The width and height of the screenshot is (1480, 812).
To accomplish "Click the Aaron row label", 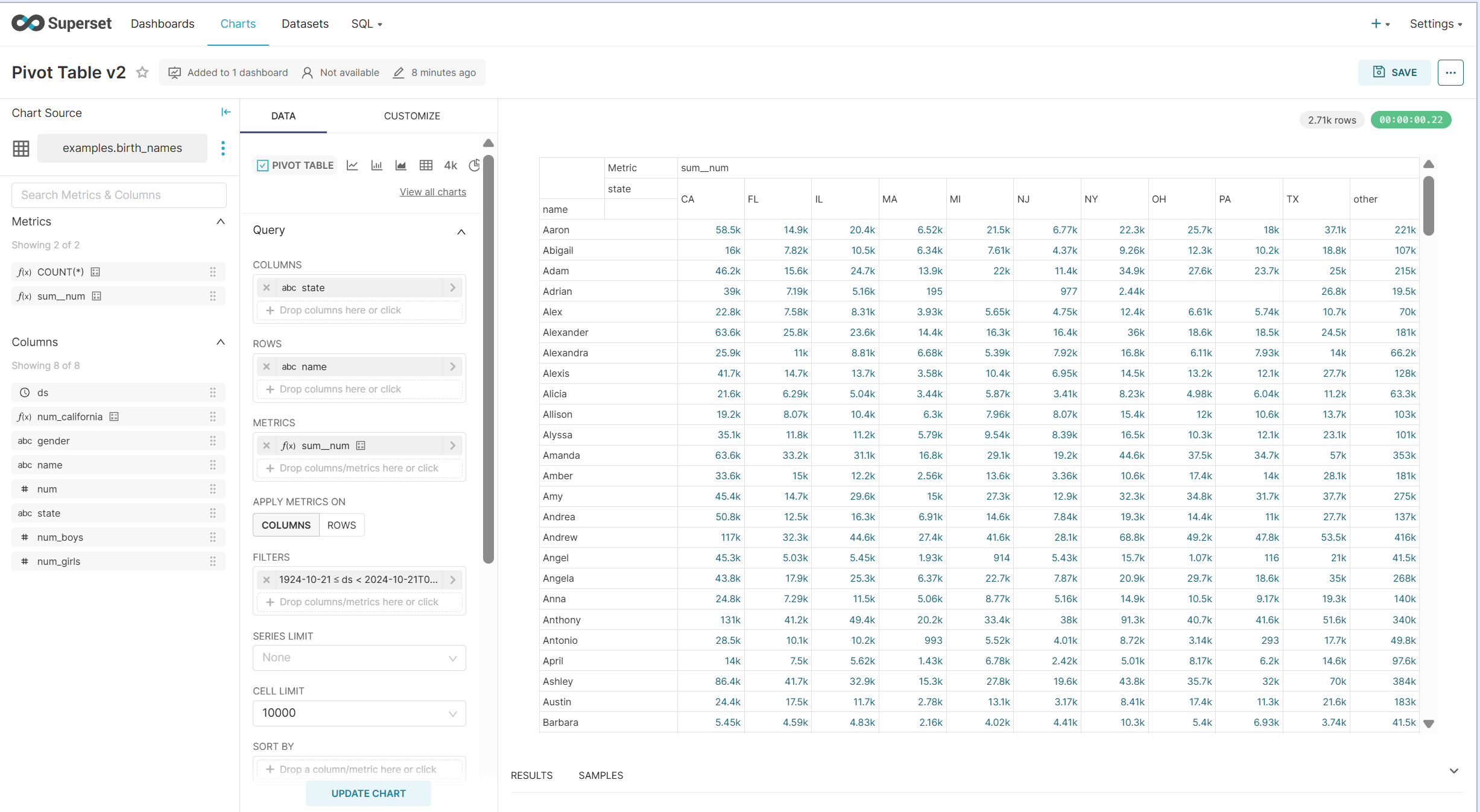I will click(556, 230).
